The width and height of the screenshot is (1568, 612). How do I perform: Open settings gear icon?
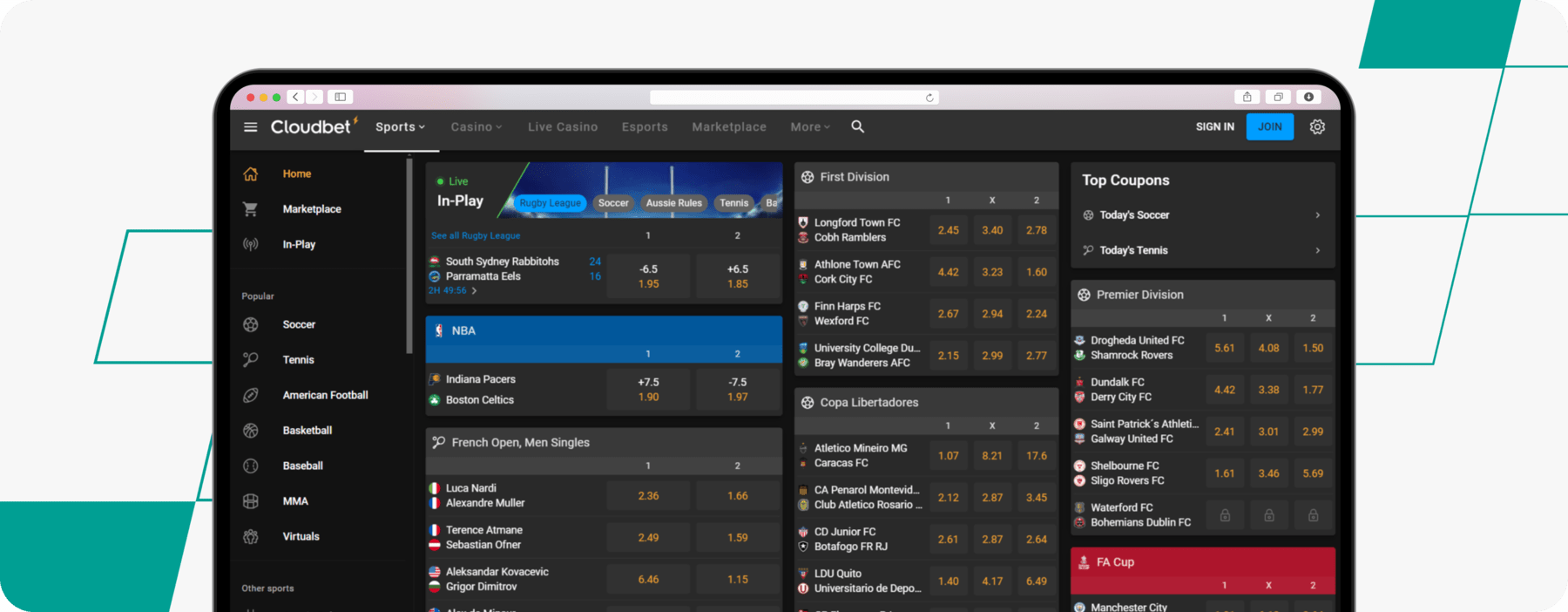(1317, 127)
